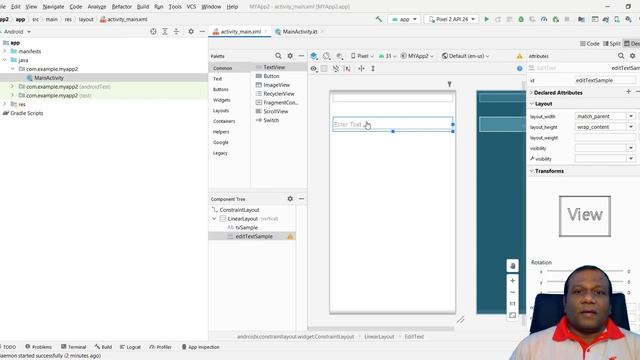Collapse the Transforms section
Screen dimensions: 640x360
pyautogui.click(x=531, y=171)
